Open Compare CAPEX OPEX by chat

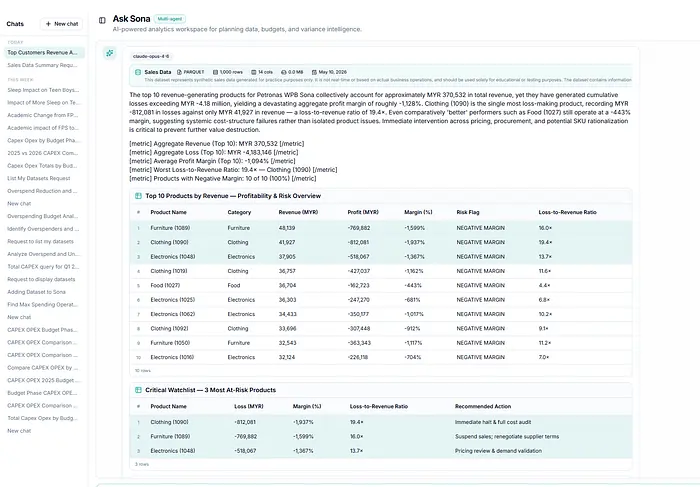[x=44, y=368]
